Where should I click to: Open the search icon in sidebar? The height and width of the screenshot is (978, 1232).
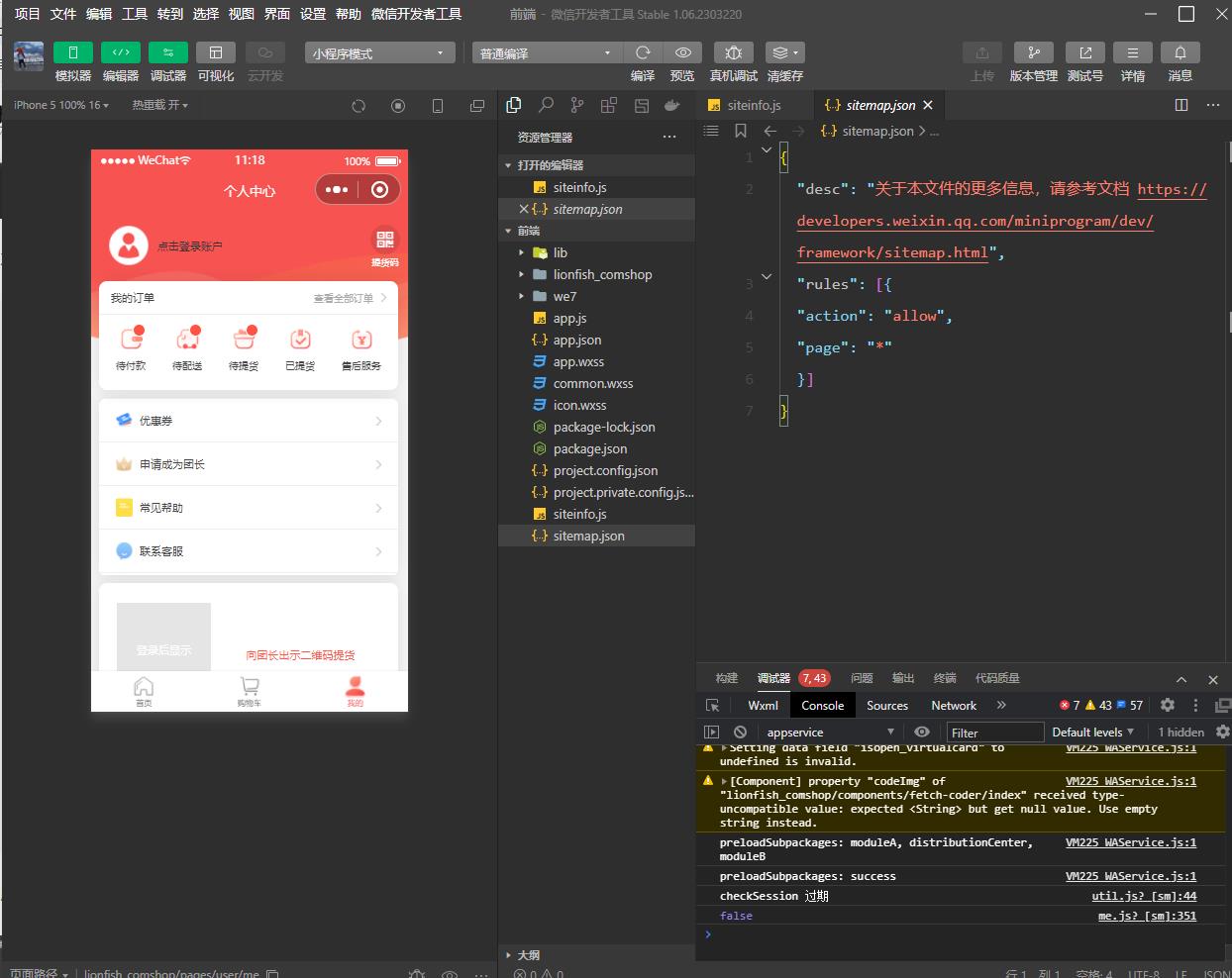pyautogui.click(x=546, y=105)
